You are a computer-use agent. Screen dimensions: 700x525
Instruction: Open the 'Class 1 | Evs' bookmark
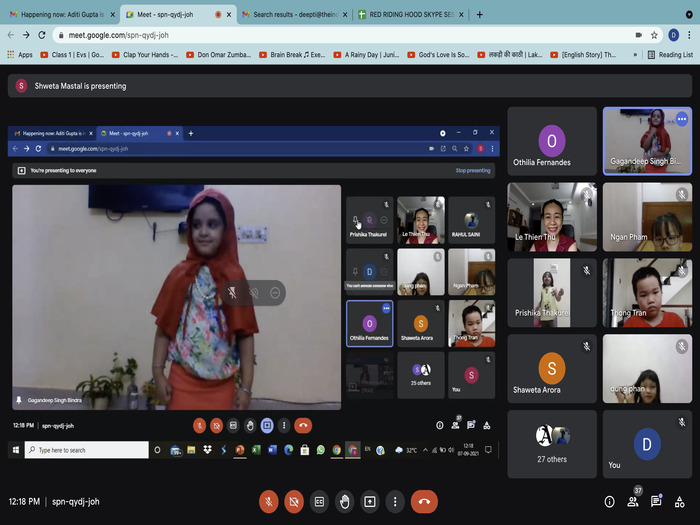tap(72, 54)
